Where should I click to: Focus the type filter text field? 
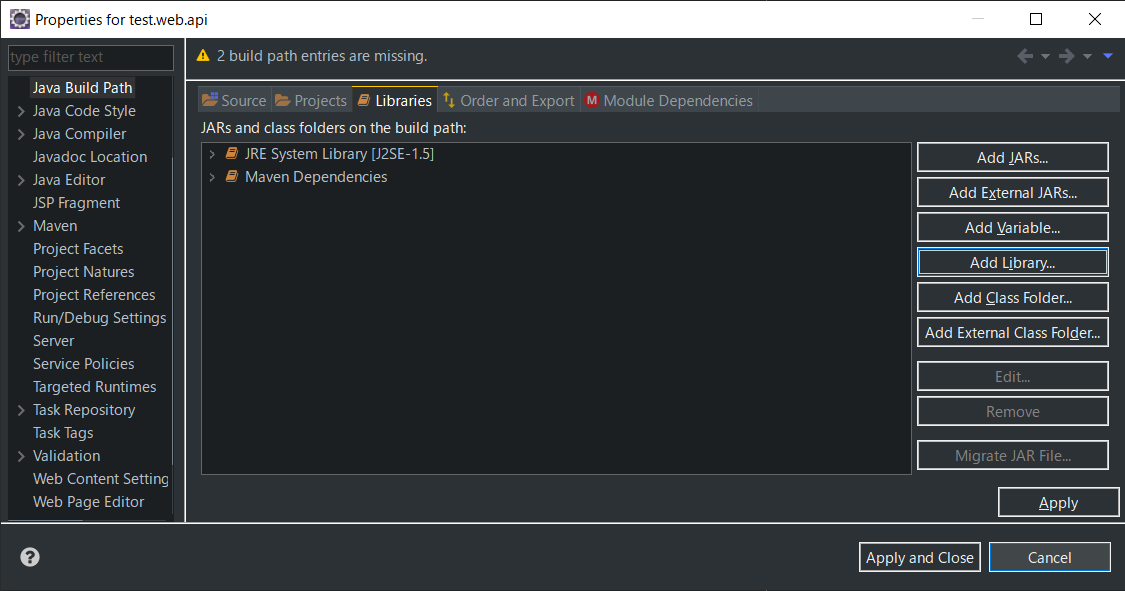[90, 57]
